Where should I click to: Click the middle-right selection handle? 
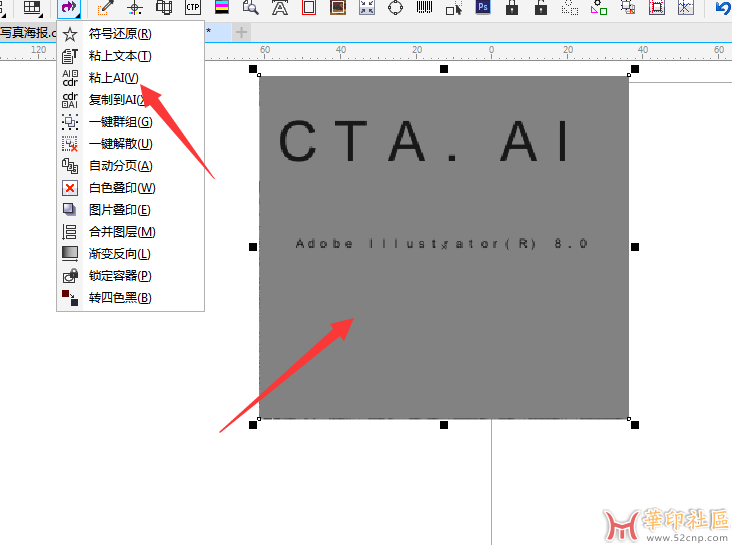point(635,247)
